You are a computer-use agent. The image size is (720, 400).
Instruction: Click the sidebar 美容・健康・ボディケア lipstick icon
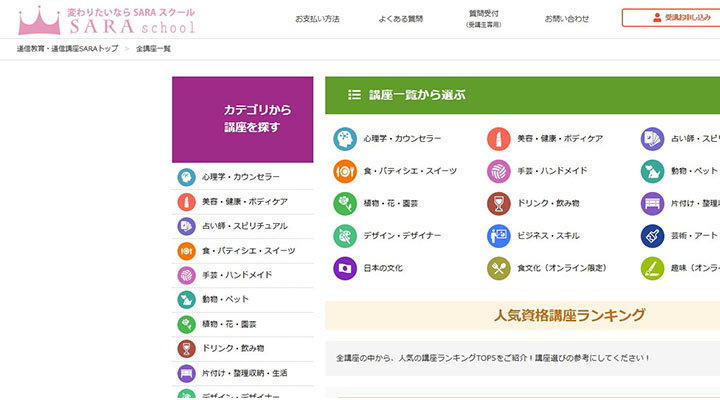[x=186, y=202]
